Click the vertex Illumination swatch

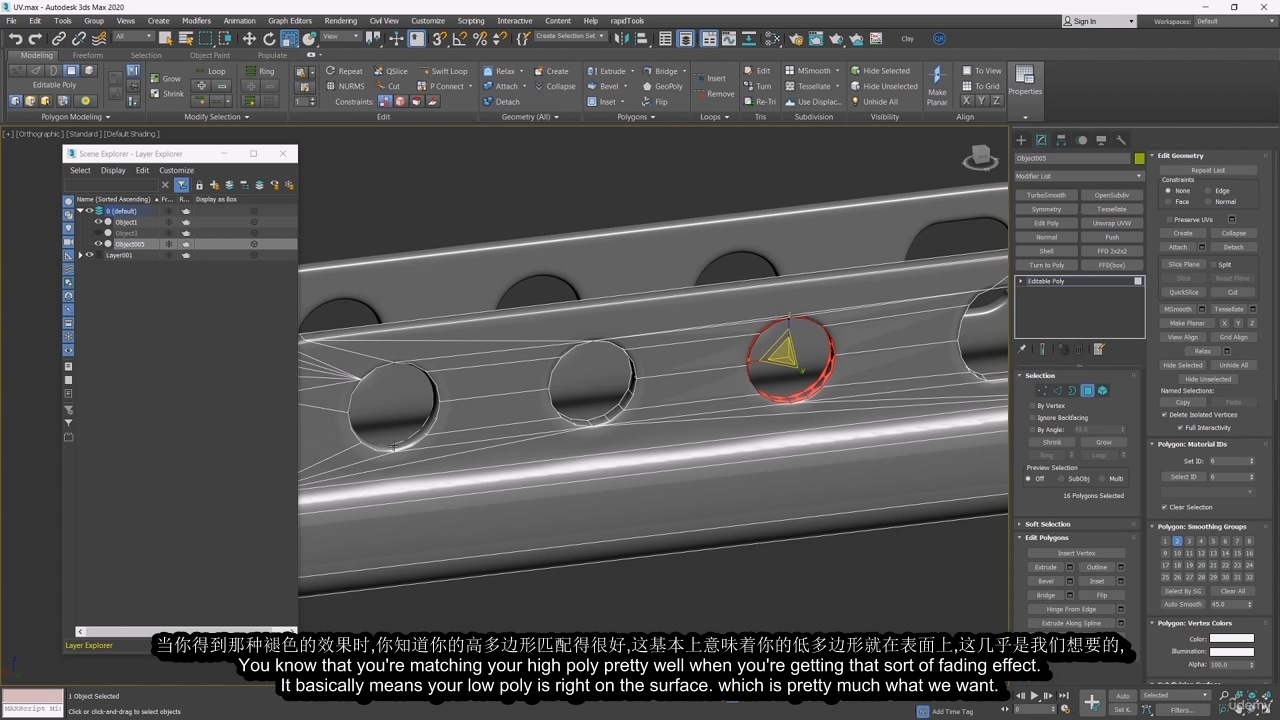1231,651
